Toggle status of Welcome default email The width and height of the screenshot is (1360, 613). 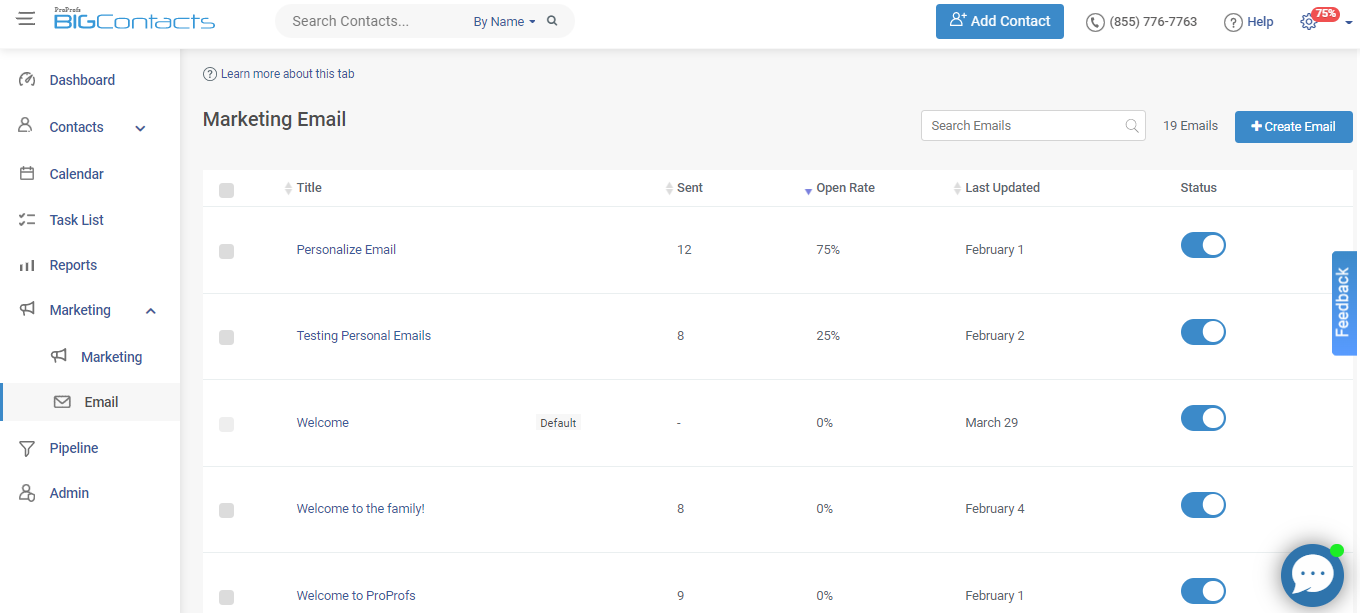pyautogui.click(x=1203, y=418)
